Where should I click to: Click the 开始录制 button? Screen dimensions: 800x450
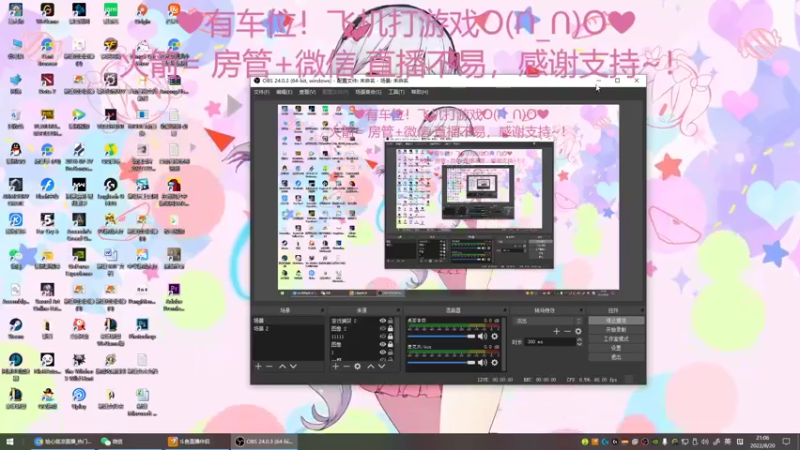coord(616,330)
